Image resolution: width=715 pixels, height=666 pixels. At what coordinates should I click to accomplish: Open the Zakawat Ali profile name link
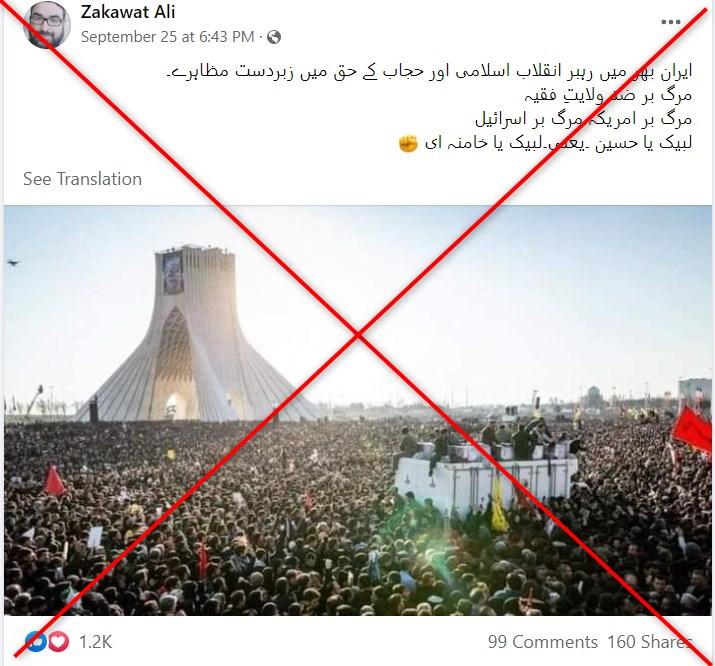pos(128,12)
